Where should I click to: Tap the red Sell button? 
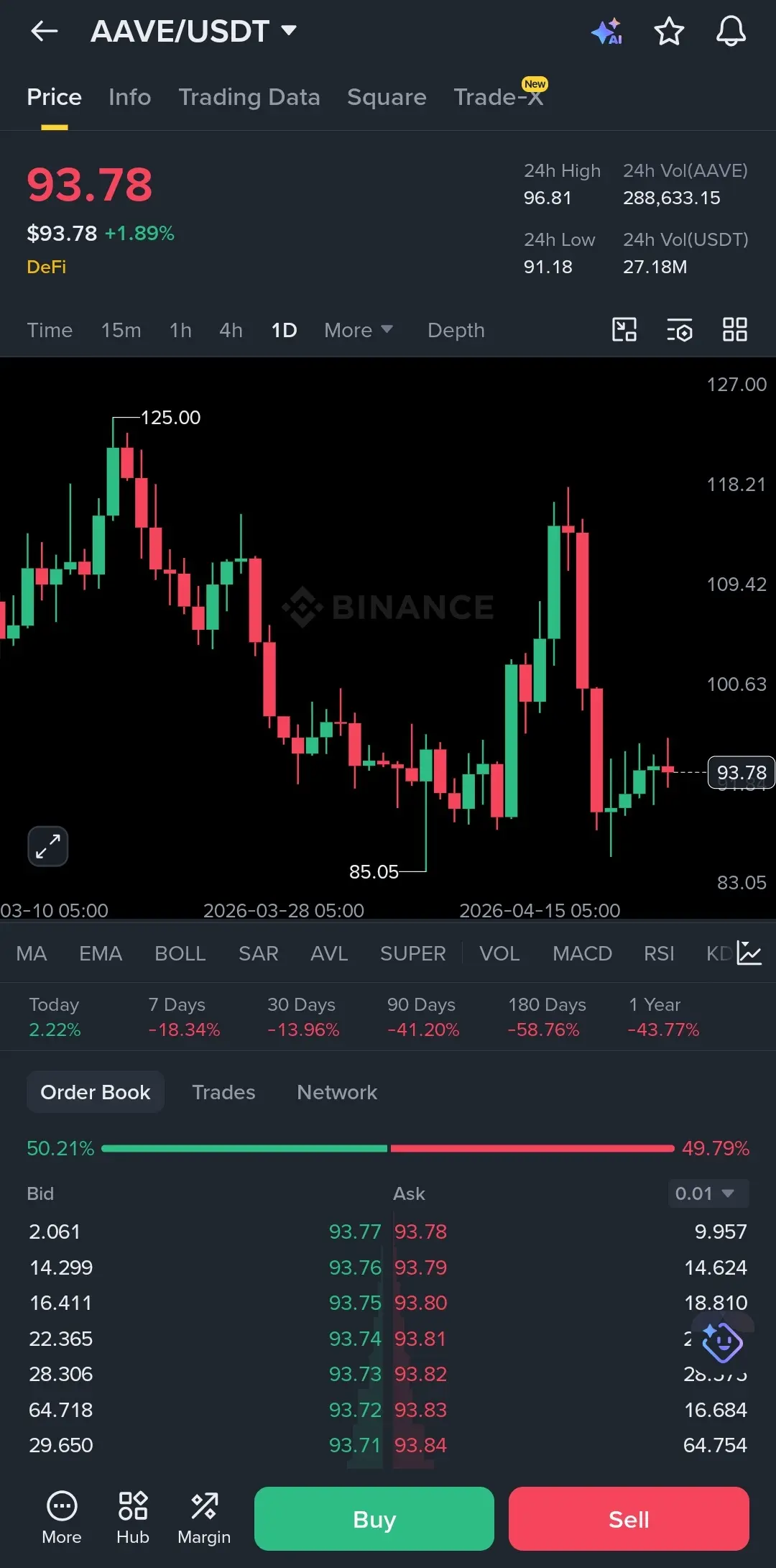point(629,1518)
